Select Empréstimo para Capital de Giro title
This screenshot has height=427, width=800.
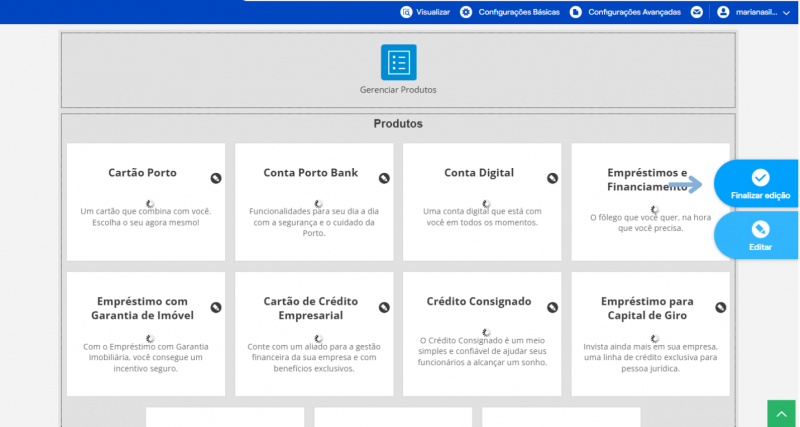pyautogui.click(x=647, y=308)
